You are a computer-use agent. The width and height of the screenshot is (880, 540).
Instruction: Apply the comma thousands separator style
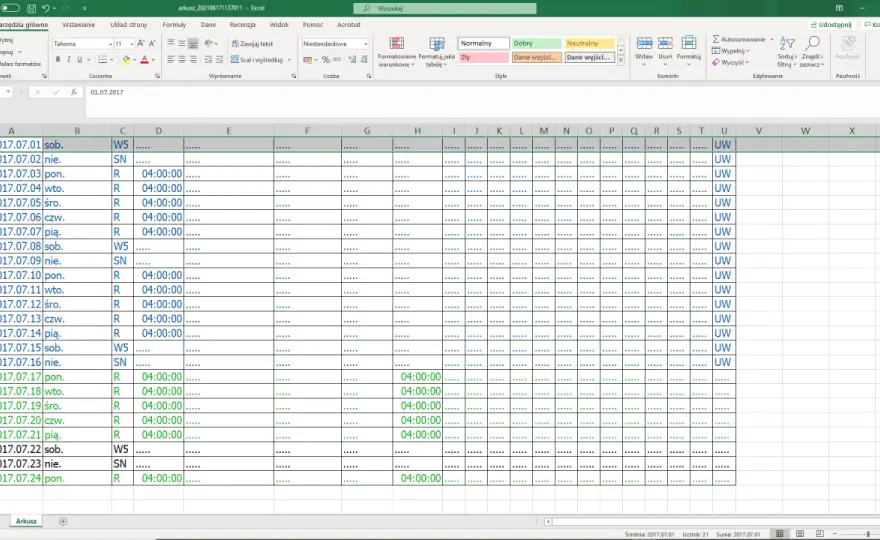[337, 60]
